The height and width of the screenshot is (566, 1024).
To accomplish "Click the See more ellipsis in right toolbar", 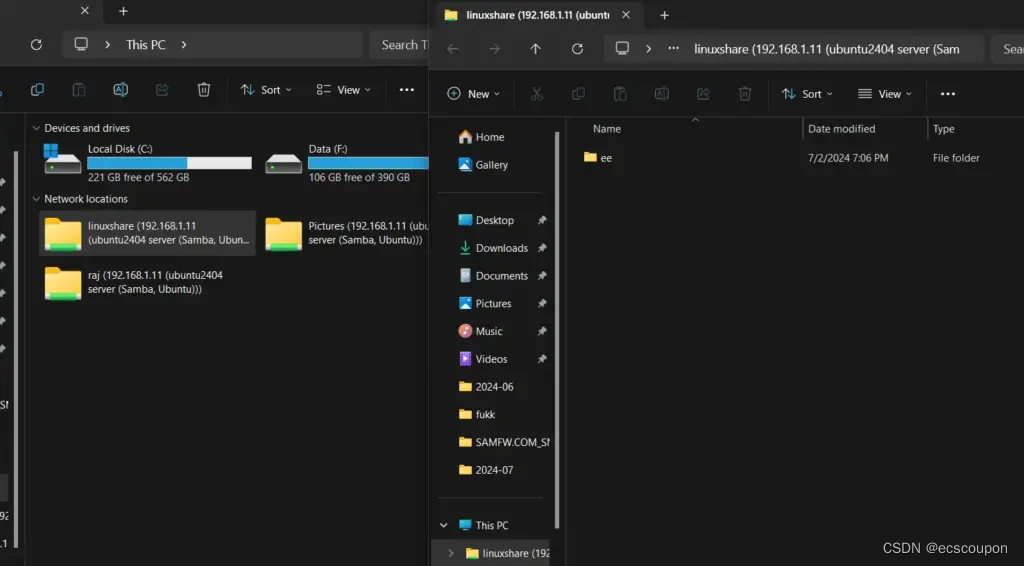I will pos(948,94).
